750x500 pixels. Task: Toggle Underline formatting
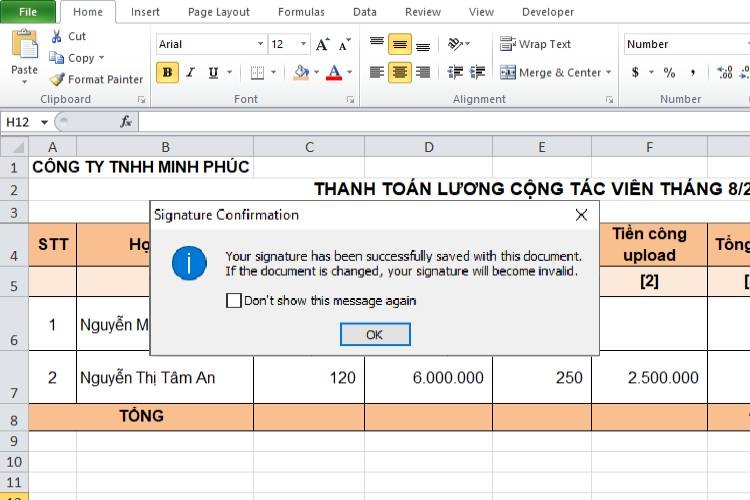213,73
